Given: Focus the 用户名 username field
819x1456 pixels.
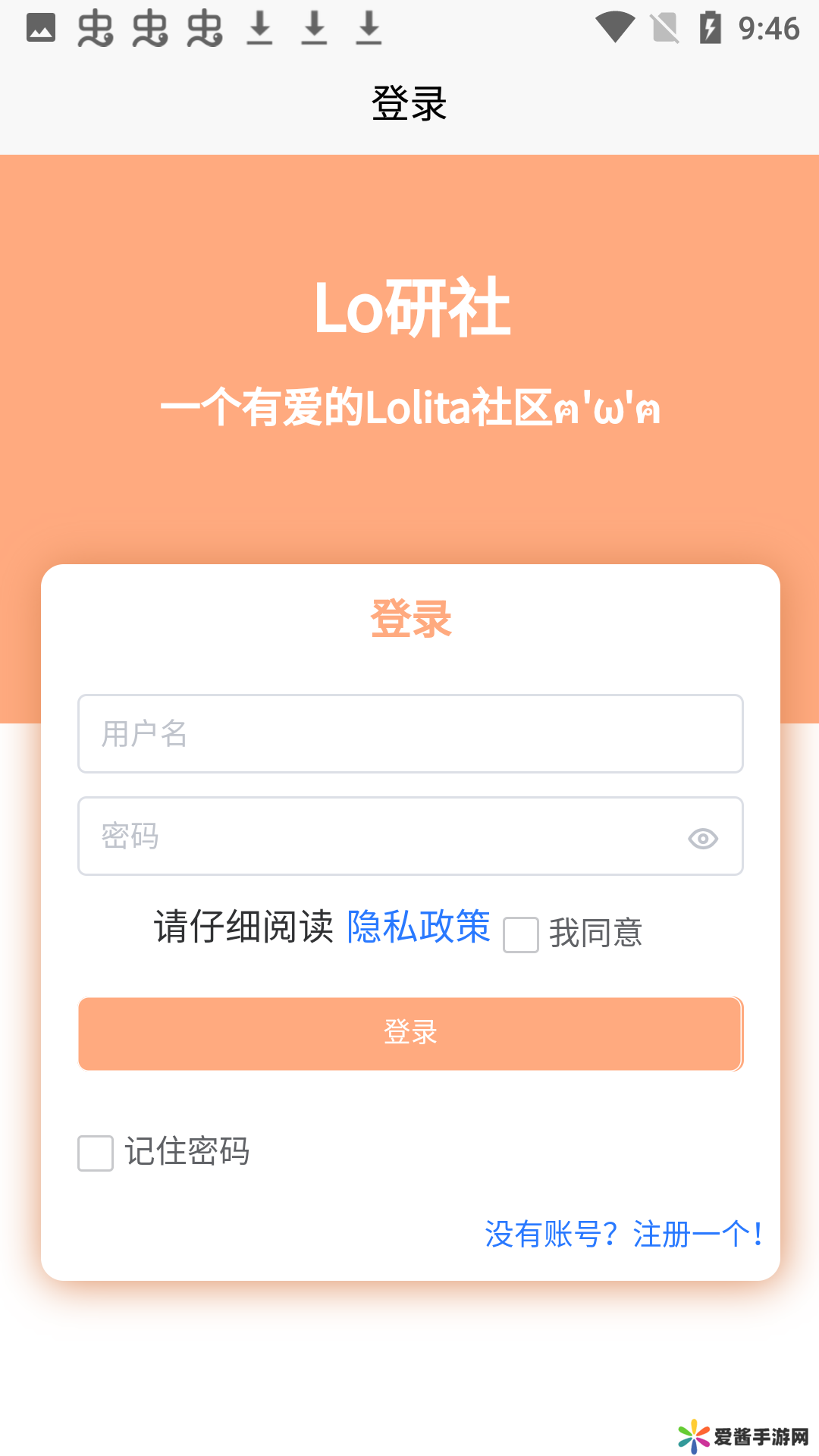Looking at the screenshot, I should coord(410,733).
